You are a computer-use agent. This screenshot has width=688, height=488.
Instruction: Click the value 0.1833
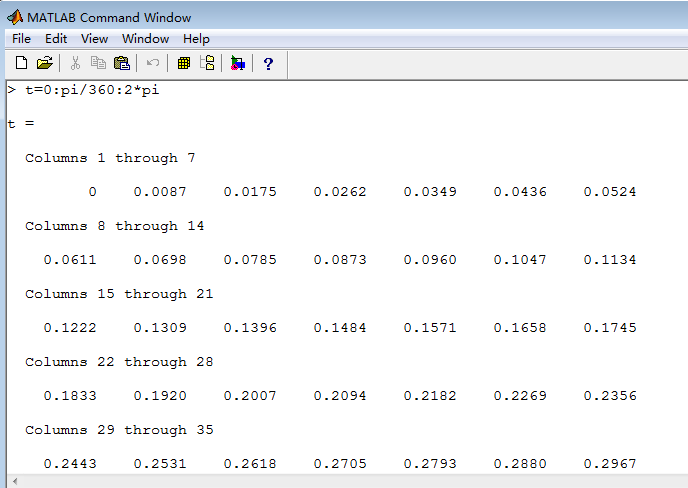click(x=70, y=396)
